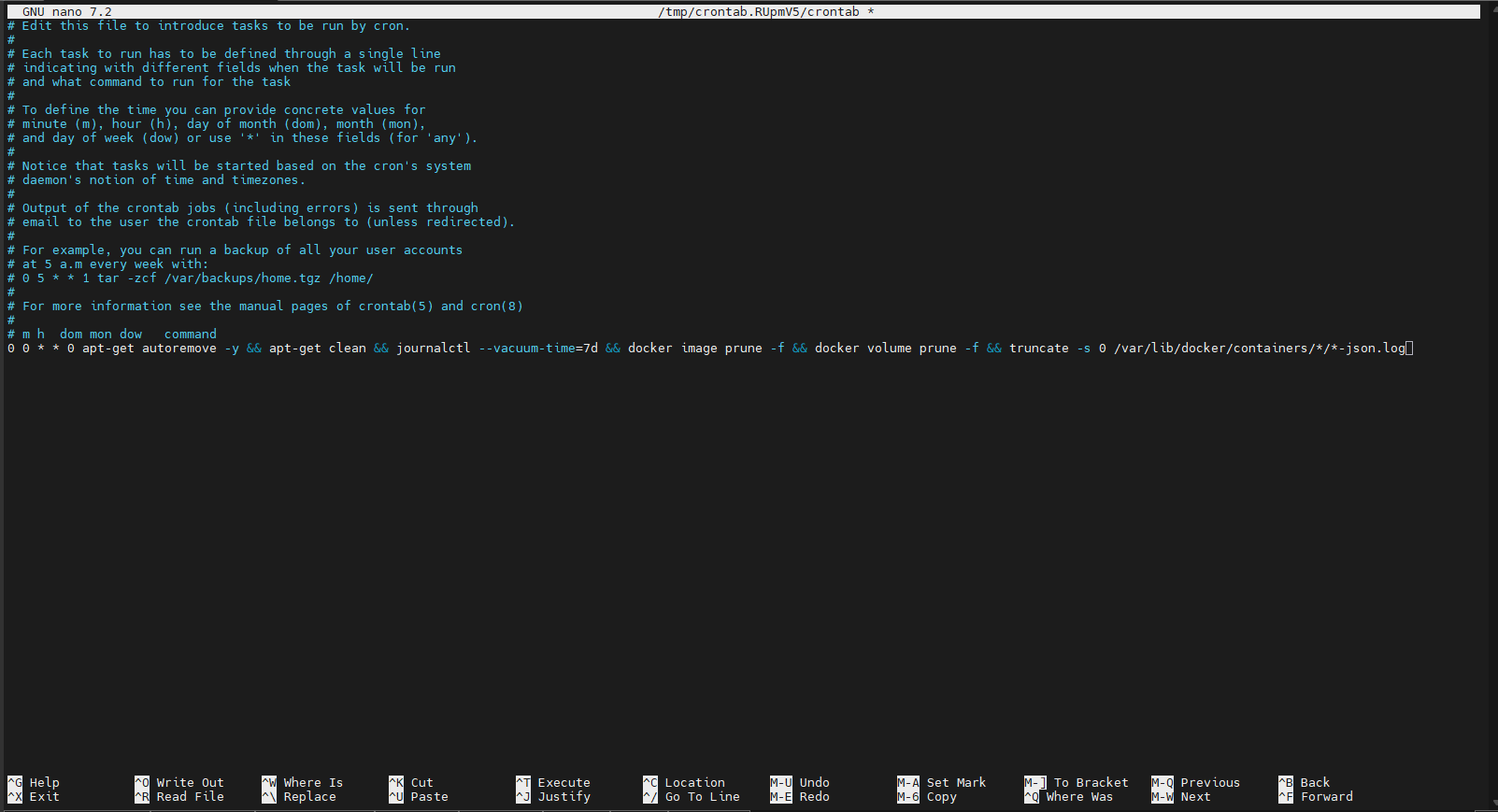Click 'truncate -s 0' in the cron line
Viewport: 1498px width, 812px height.
[x=1058, y=349]
